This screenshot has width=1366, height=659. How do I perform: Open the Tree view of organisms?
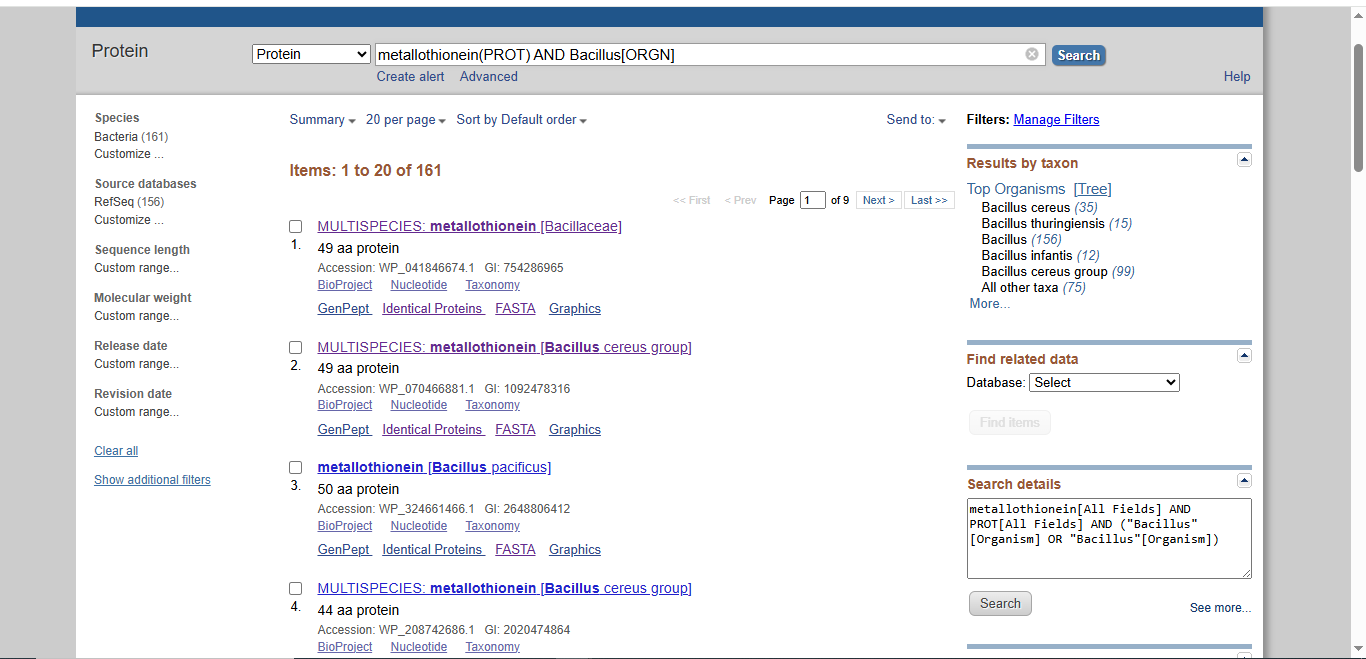(1092, 189)
